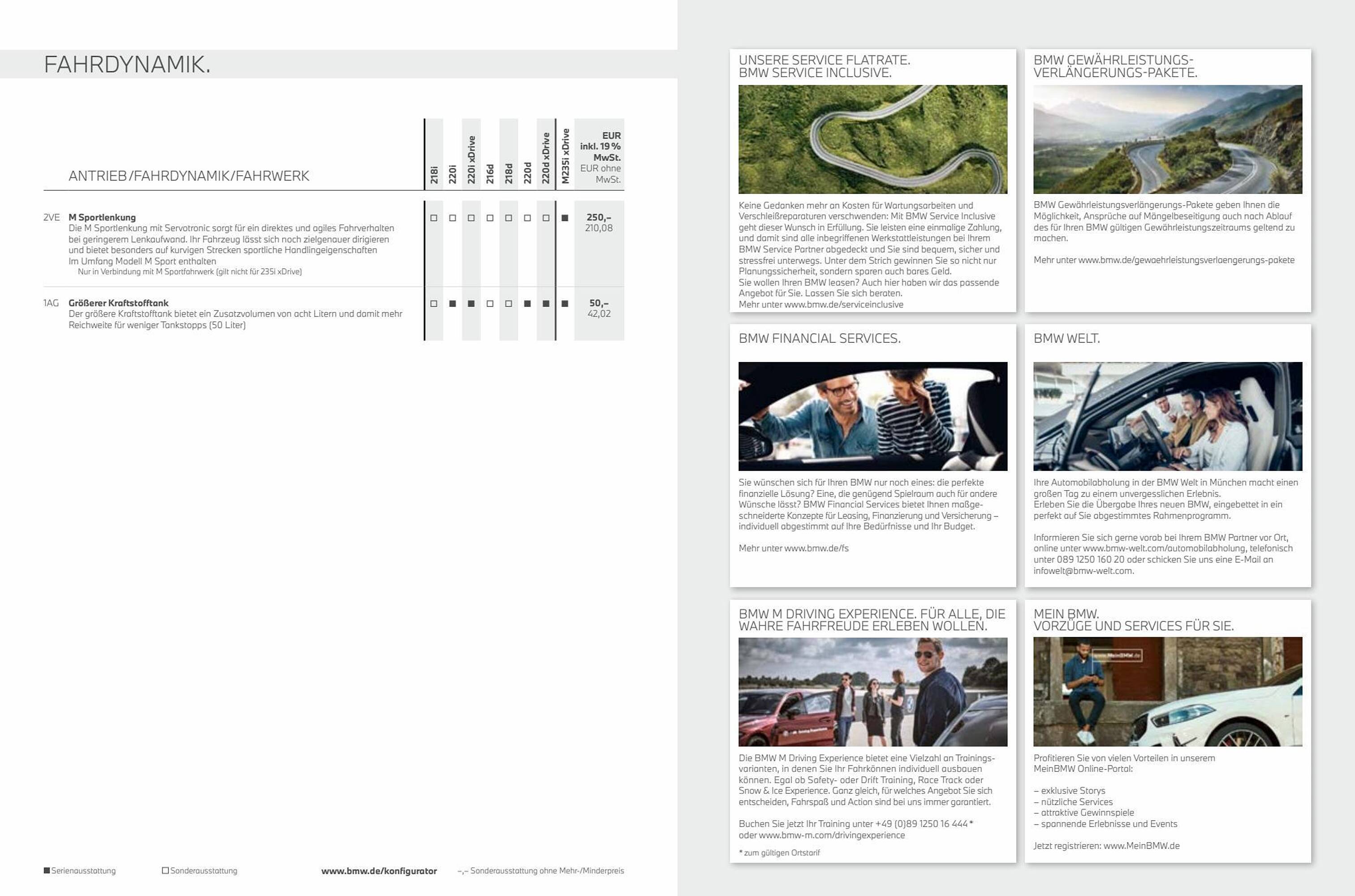This screenshot has height=896, width=1355.
Task: Open the bmw-welt.com/automobilabholung link
Action: [x=1164, y=548]
